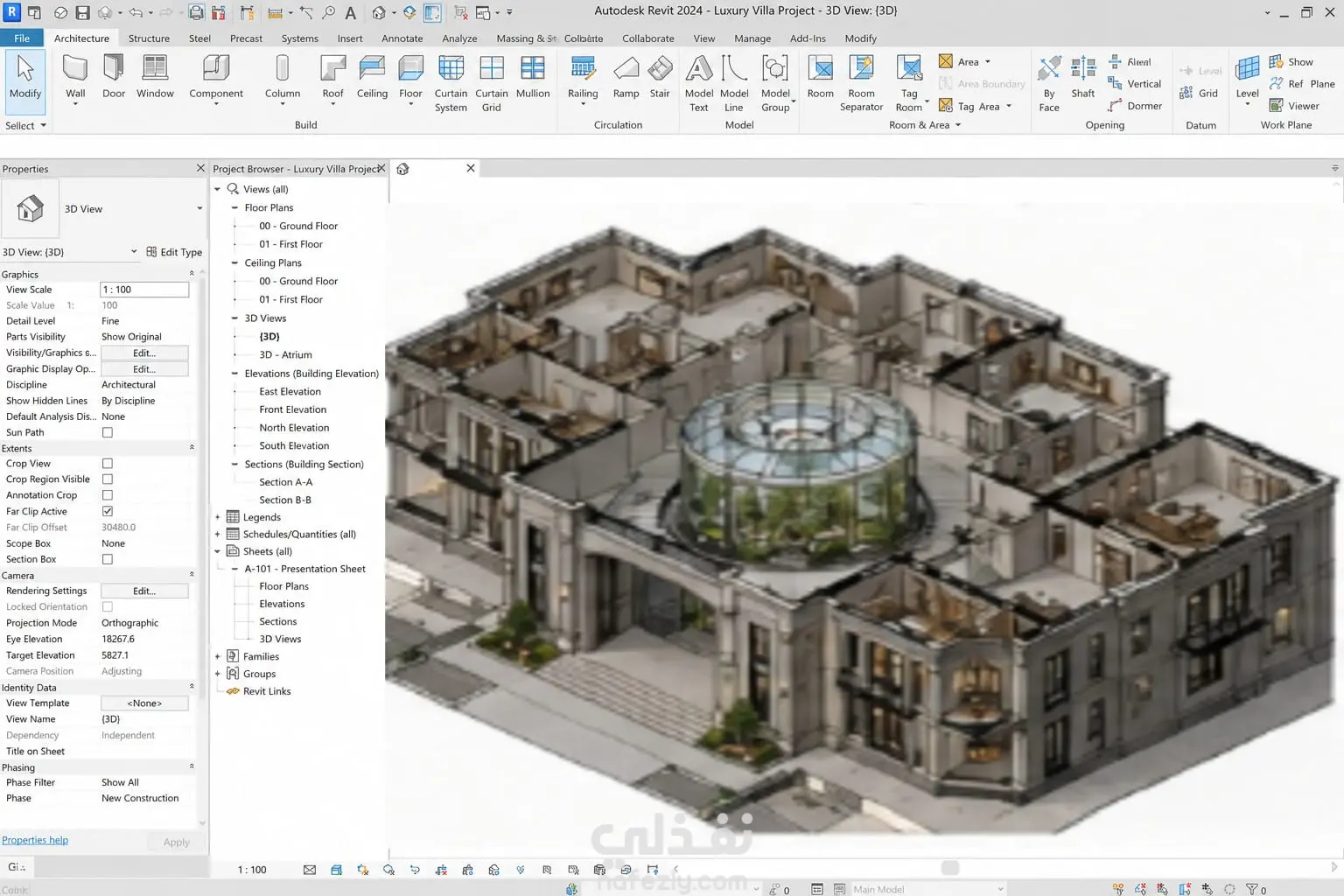Expand the Legends node
The width and height of the screenshot is (1344, 896).
tap(218, 517)
